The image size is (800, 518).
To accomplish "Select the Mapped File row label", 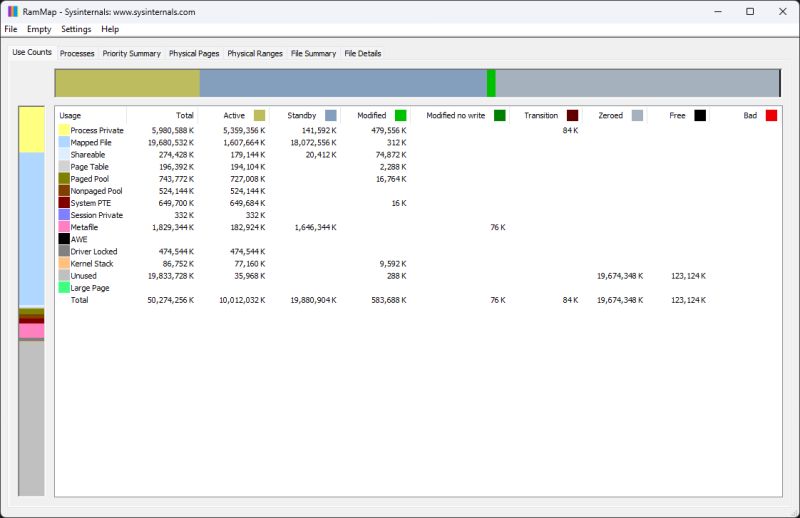I will pyautogui.click(x=91, y=142).
